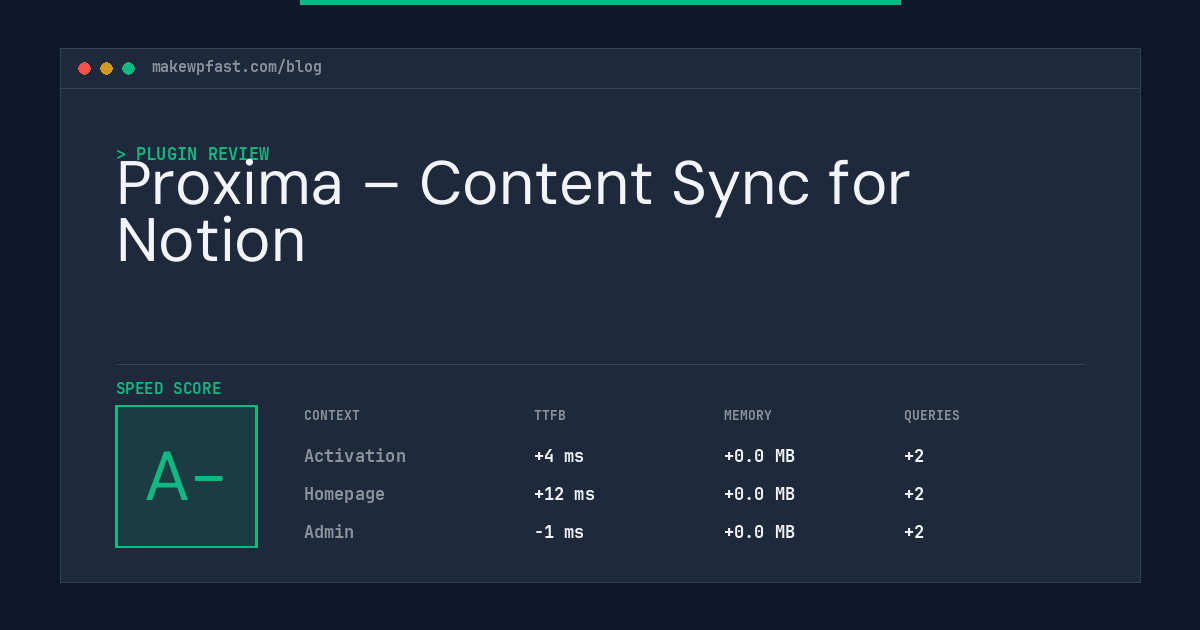
Task: Click the '> PLUGIN REVIEW' label
Action: point(193,154)
